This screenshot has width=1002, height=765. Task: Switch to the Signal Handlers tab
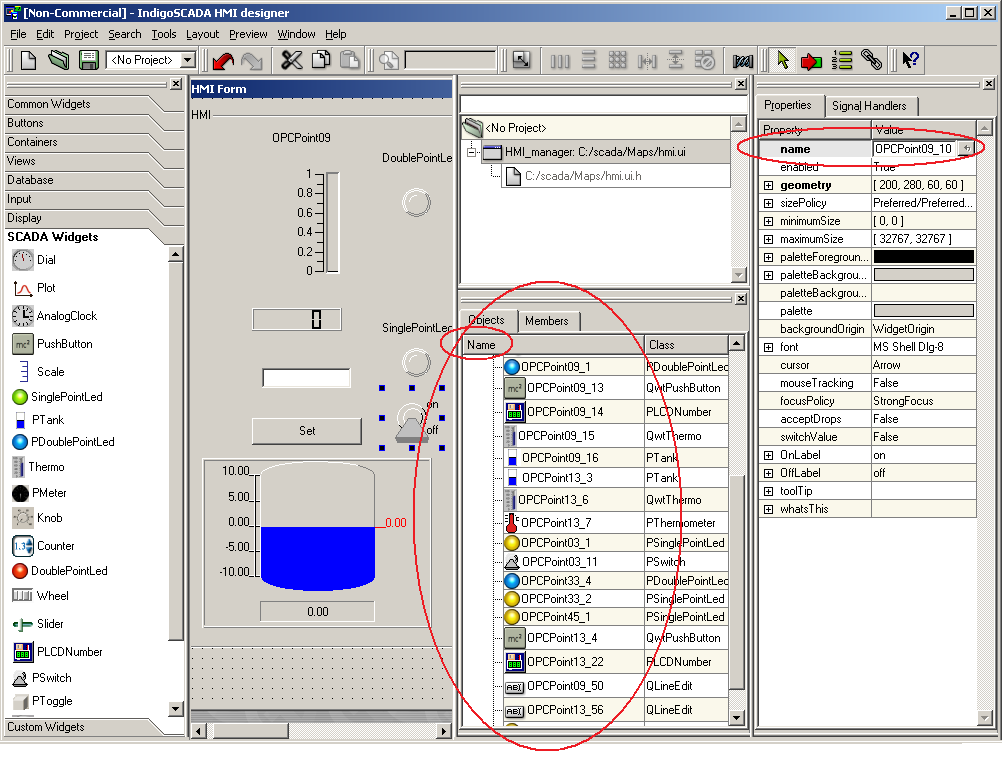(869, 106)
